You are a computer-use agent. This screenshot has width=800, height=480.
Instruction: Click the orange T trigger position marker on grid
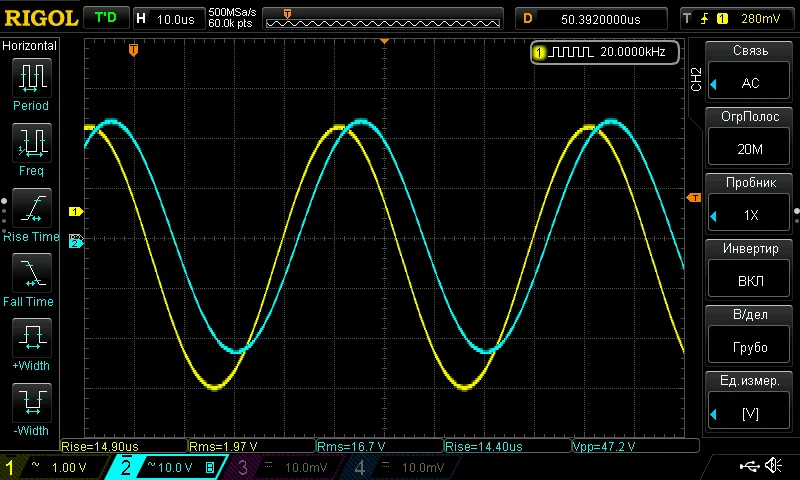(x=133, y=49)
